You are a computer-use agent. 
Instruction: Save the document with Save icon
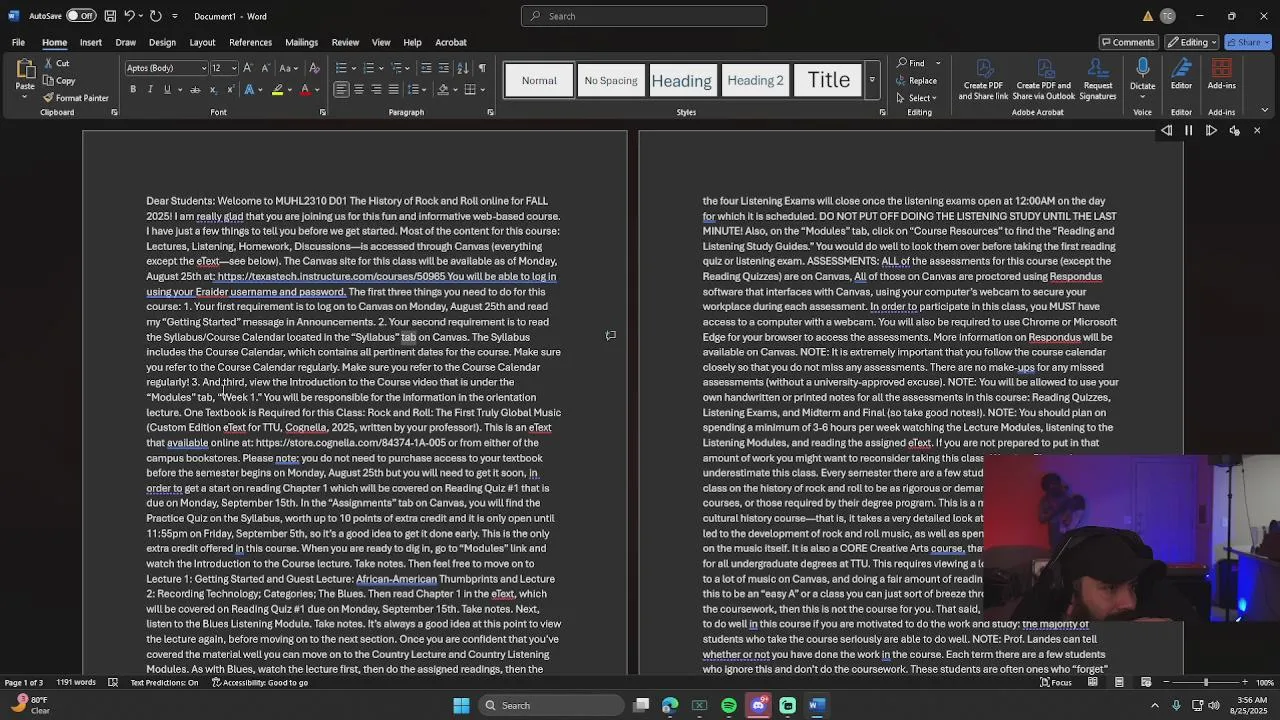[x=110, y=16]
